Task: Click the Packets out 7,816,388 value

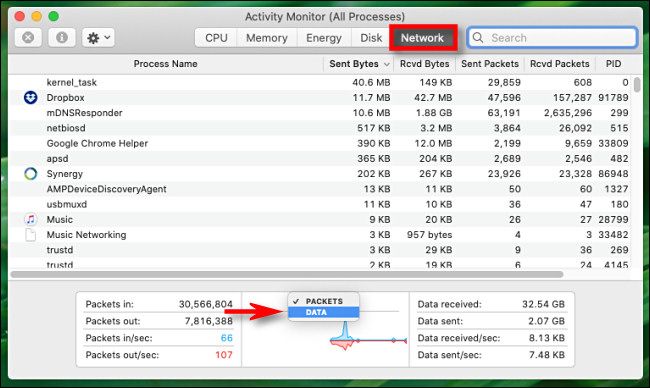Action: (209, 321)
